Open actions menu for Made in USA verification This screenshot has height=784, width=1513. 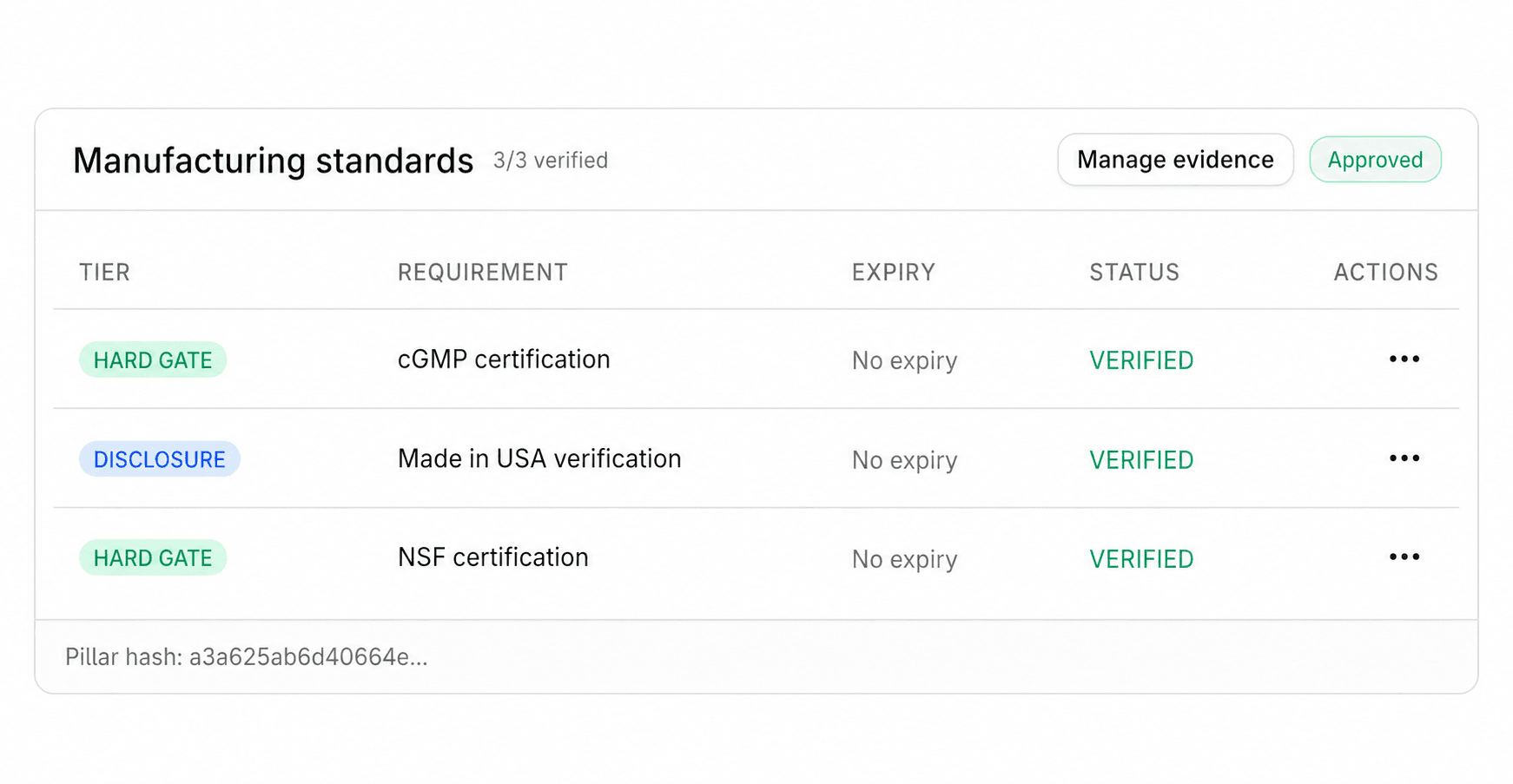tap(1404, 458)
